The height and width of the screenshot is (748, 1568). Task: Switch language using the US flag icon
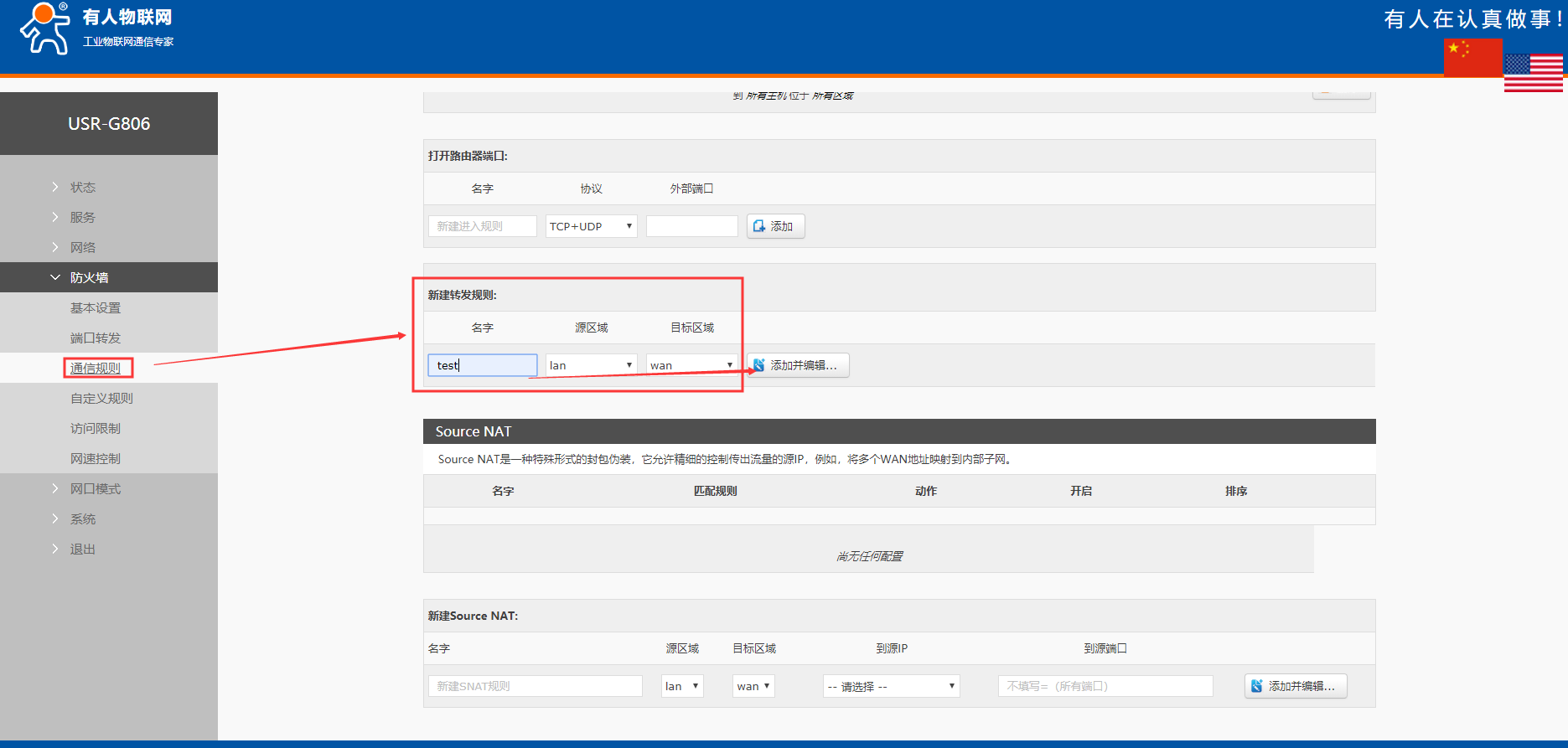coord(1533,73)
